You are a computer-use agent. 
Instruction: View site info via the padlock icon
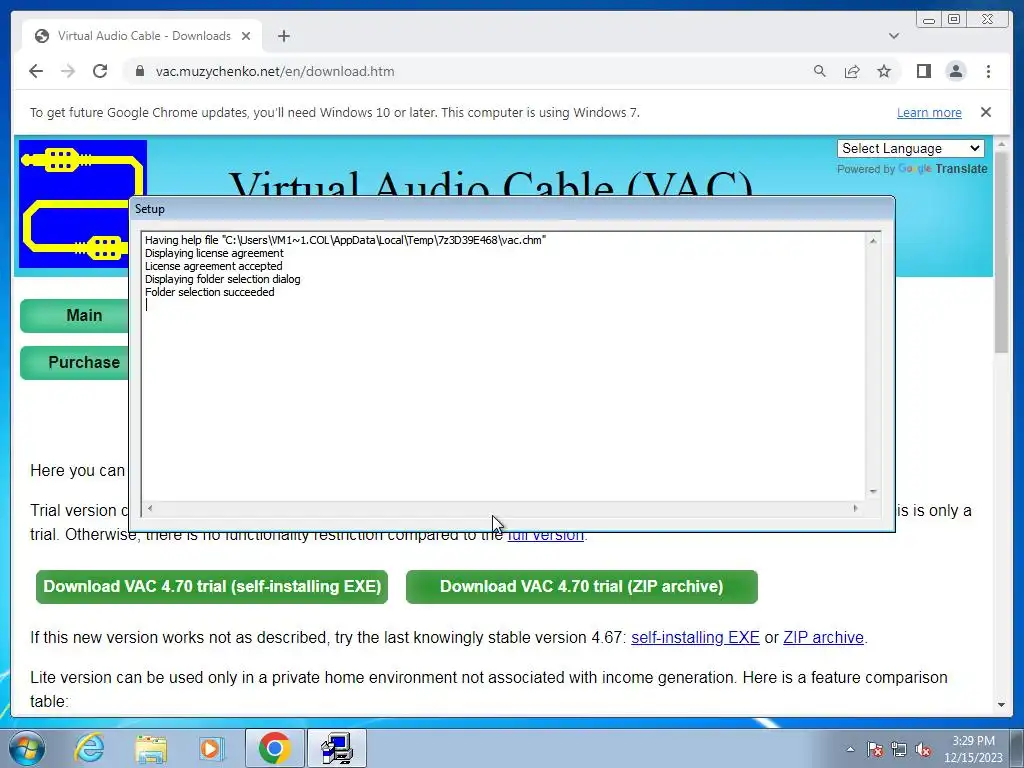(x=139, y=71)
